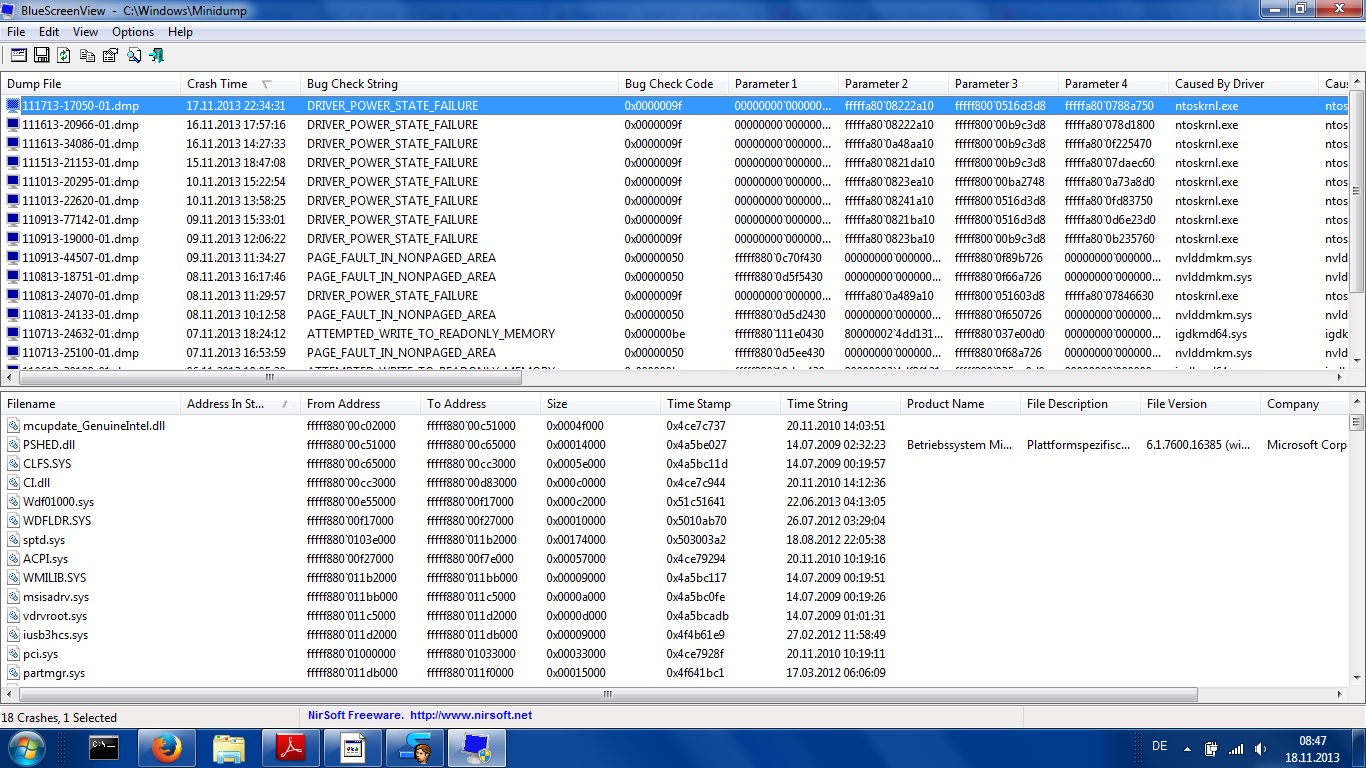Sort by Bug Check String column header

coord(459,84)
